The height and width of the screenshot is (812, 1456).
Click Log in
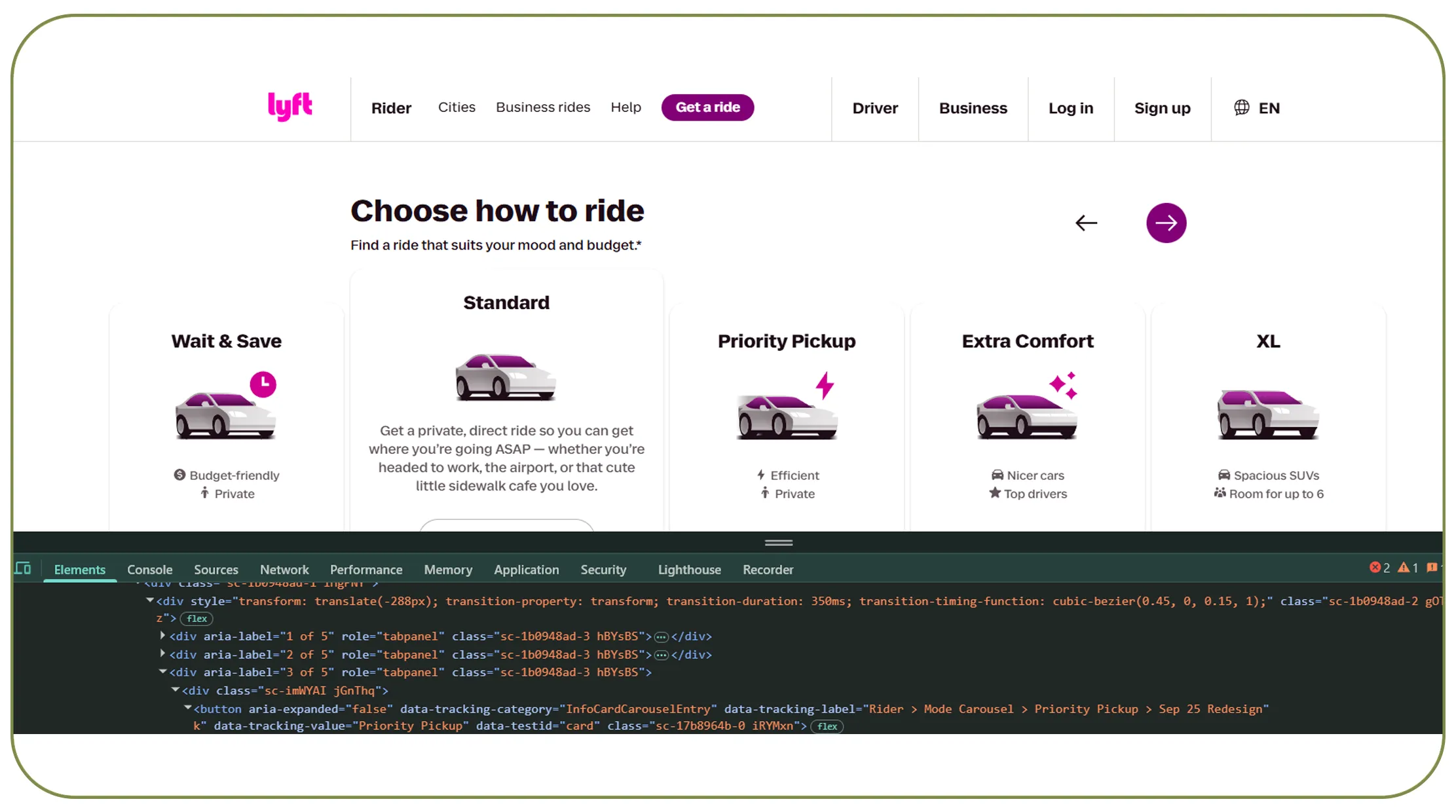1071,108
